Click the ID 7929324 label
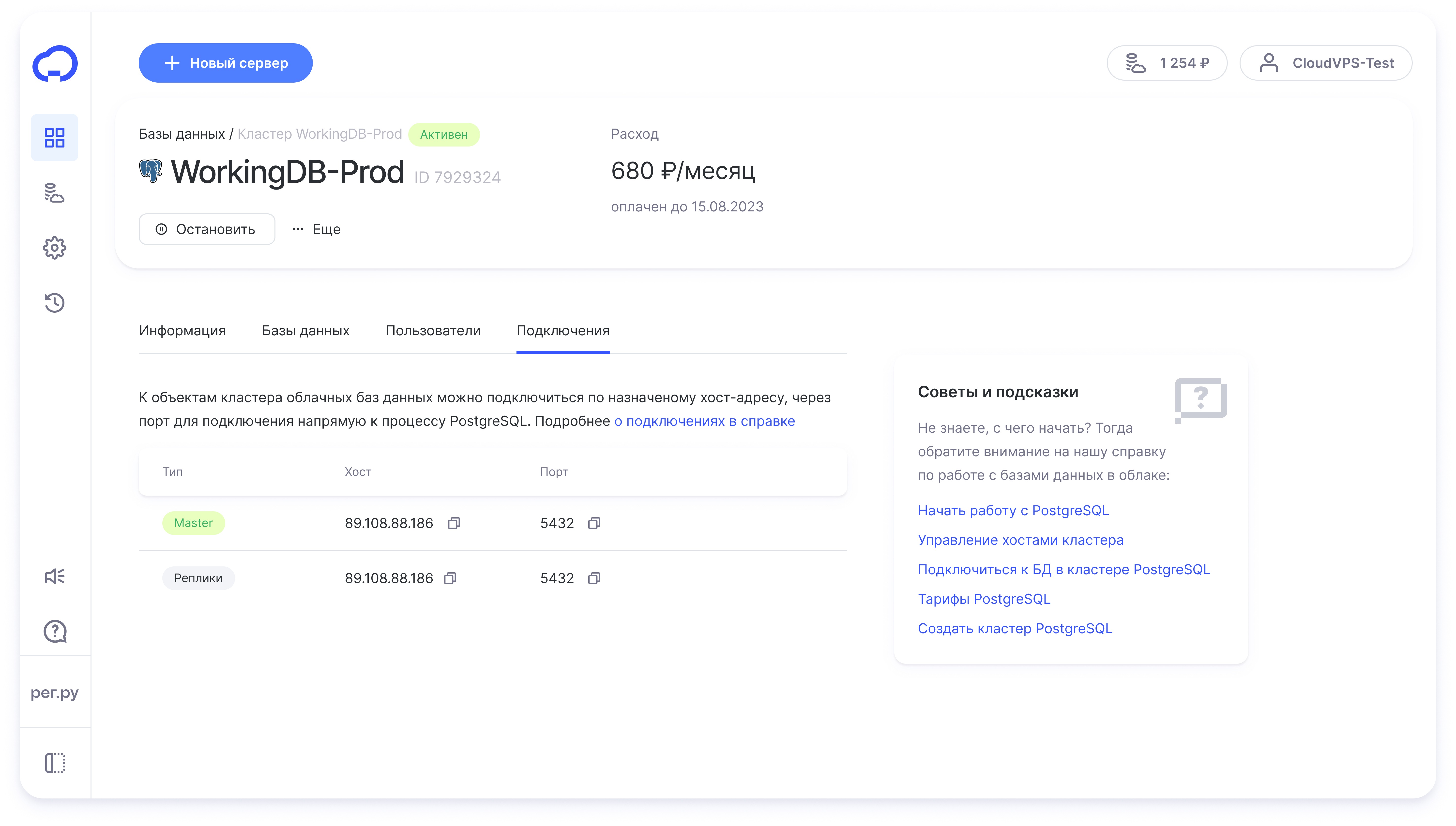The image size is (1456, 826). click(457, 177)
